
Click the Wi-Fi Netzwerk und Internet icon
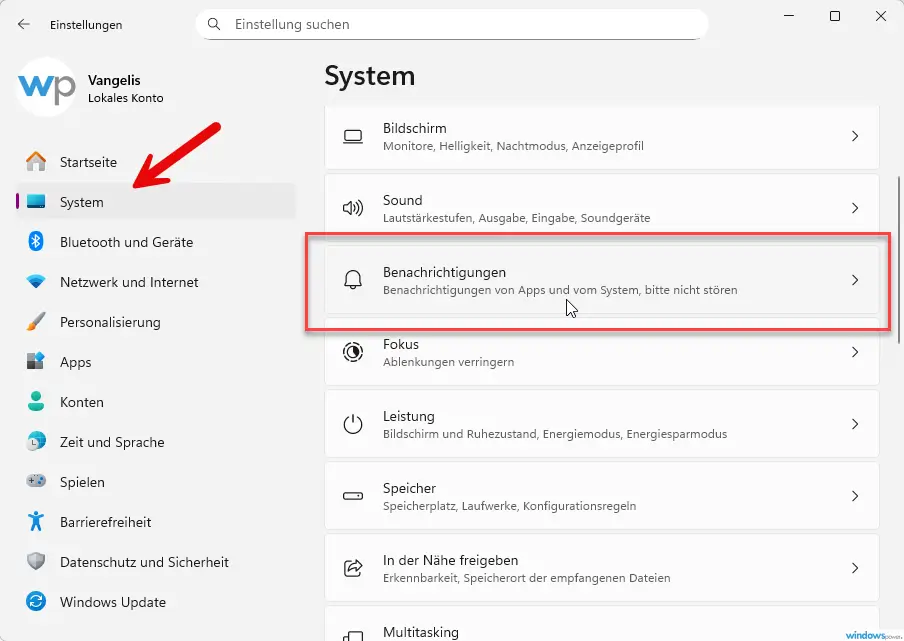36,282
